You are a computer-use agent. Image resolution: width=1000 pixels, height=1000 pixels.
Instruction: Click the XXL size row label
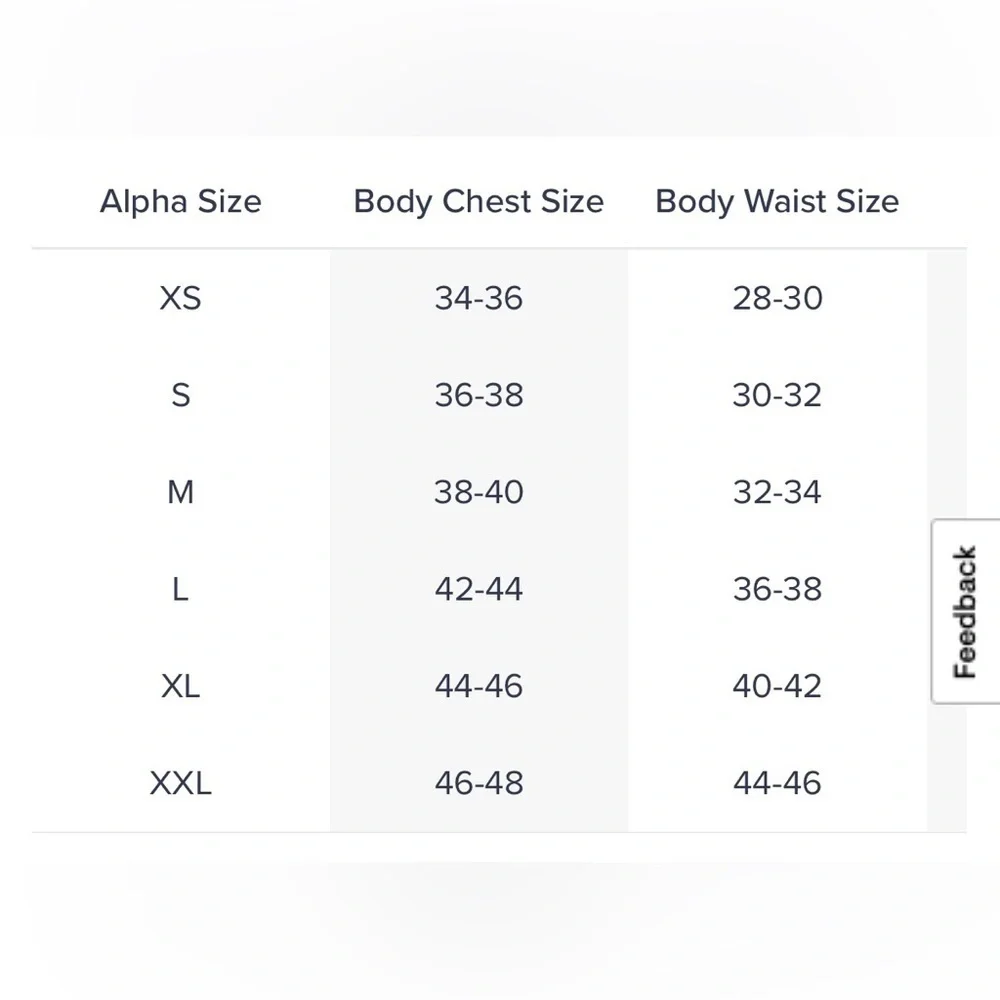(180, 783)
